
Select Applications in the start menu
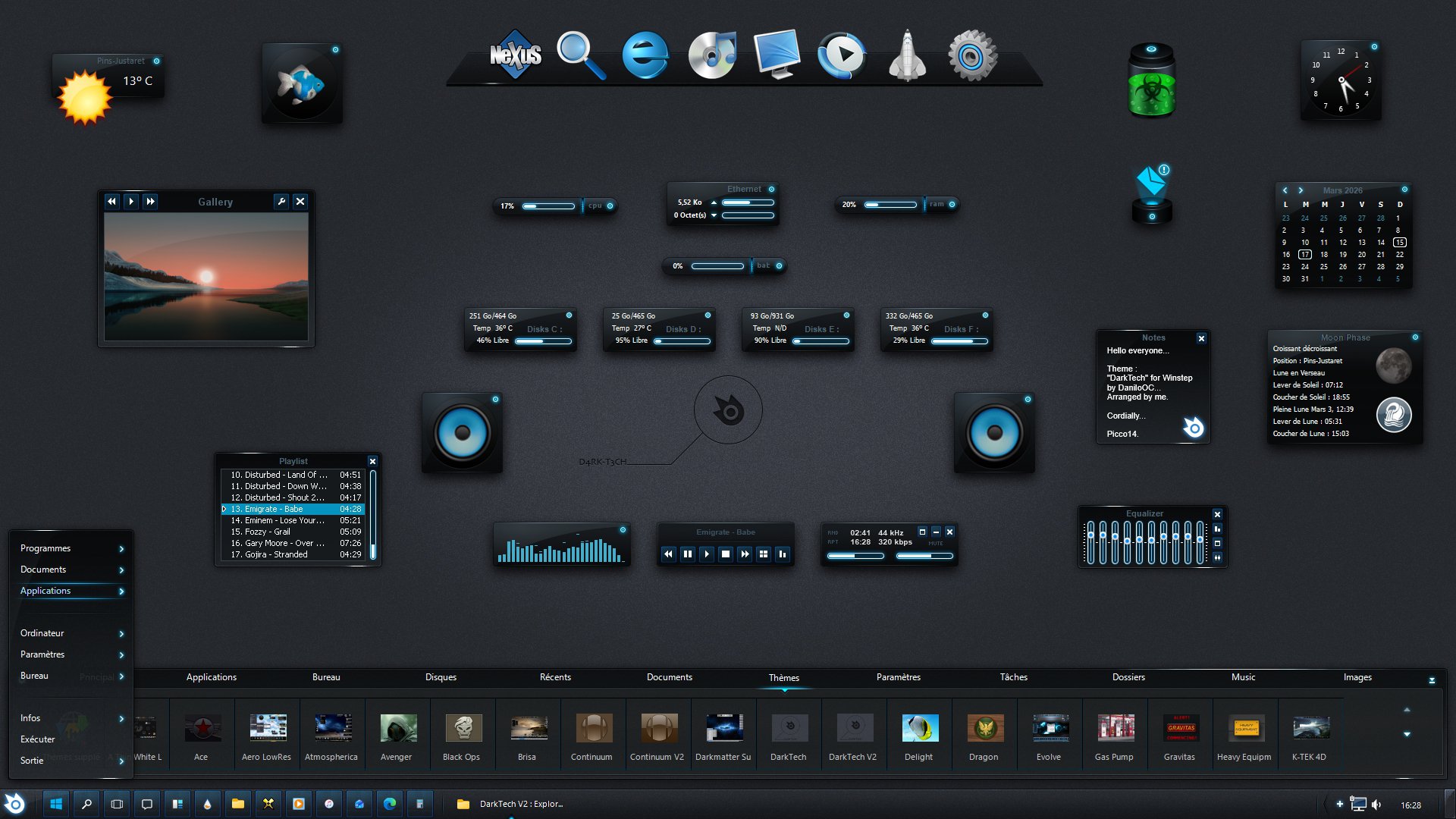(x=45, y=591)
